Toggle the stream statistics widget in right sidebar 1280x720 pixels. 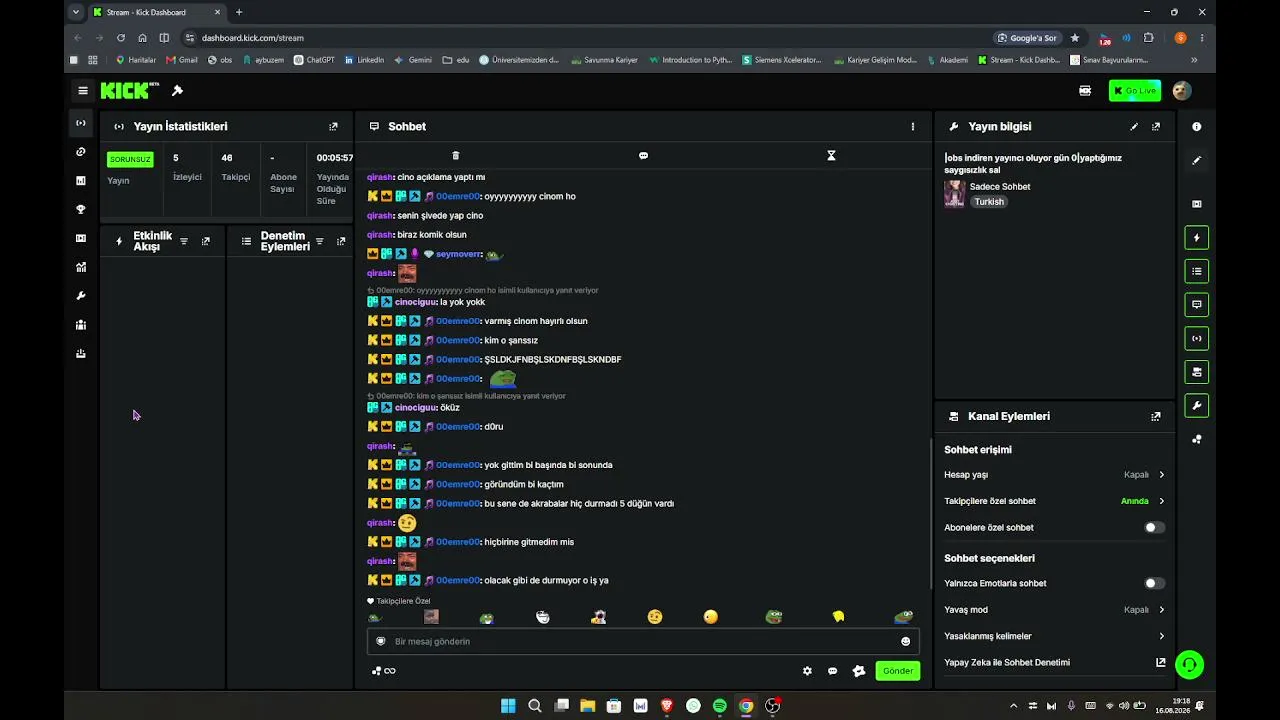pos(1197,339)
